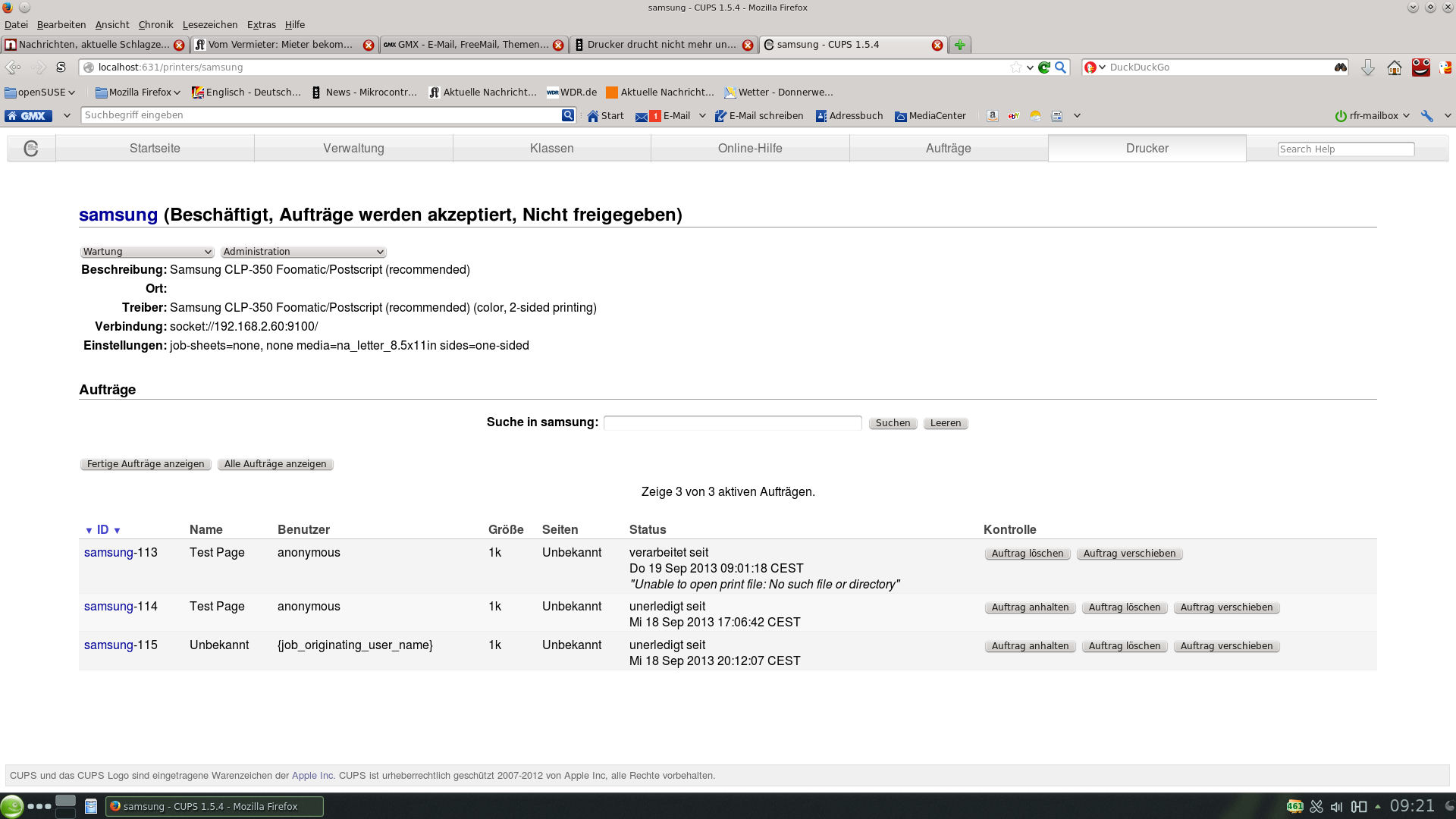Click the GMX logo button
The width and height of the screenshot is (1456, 819).
point(28,116)
